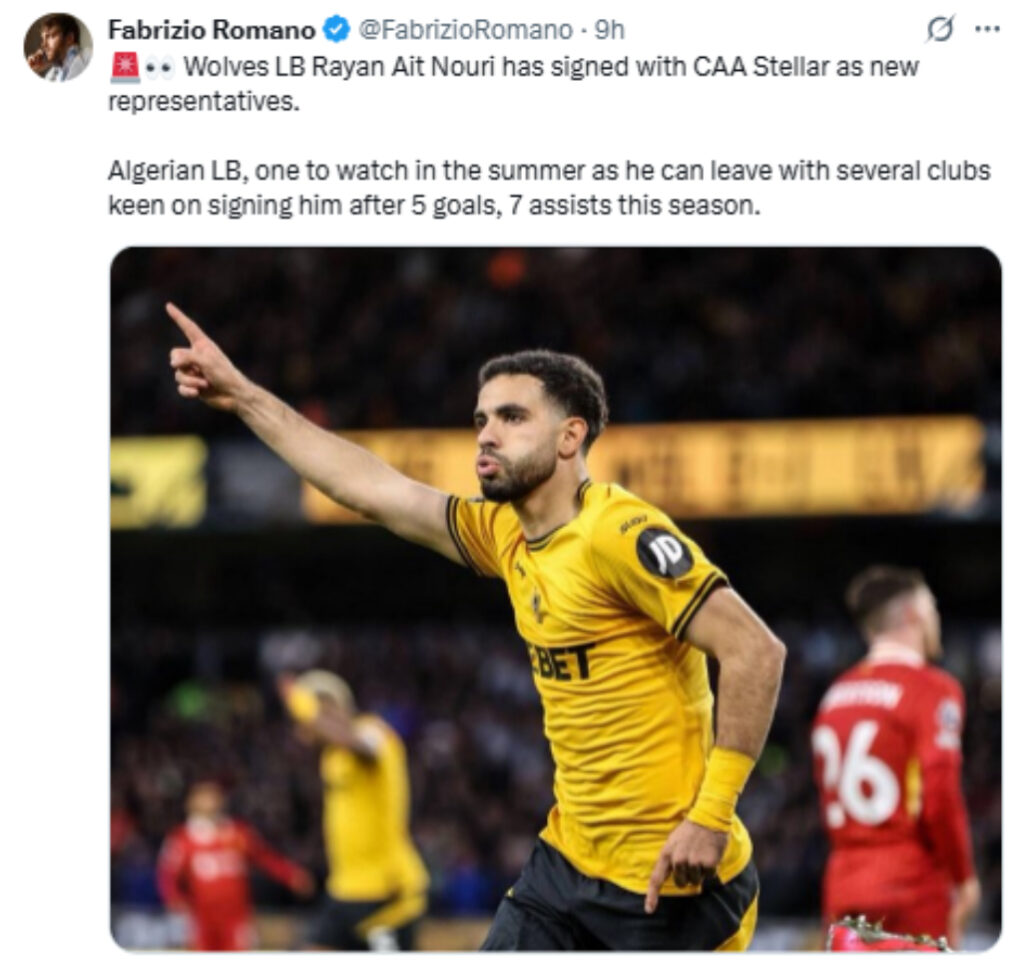
Task: Open the @FabrizioRomano handle link
Action: pos(466,30)
